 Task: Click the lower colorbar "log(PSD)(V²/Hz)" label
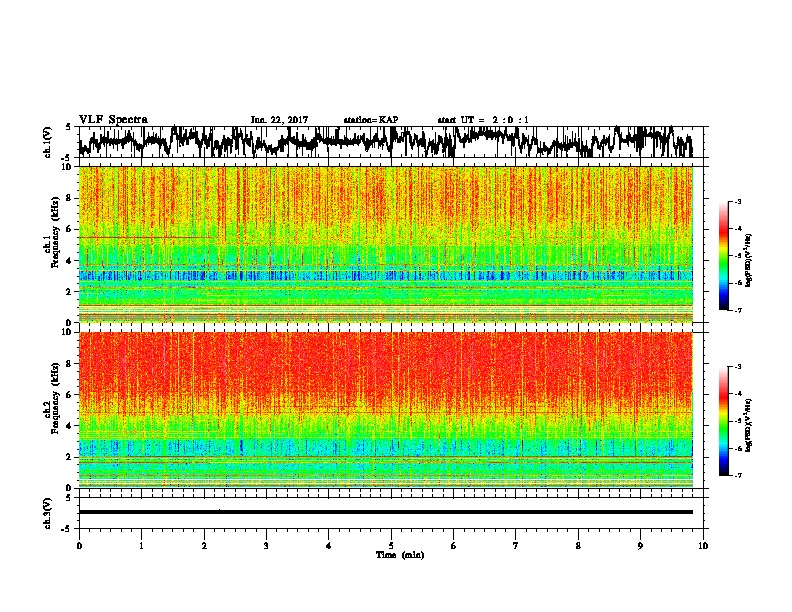click(x=749, y=425)
